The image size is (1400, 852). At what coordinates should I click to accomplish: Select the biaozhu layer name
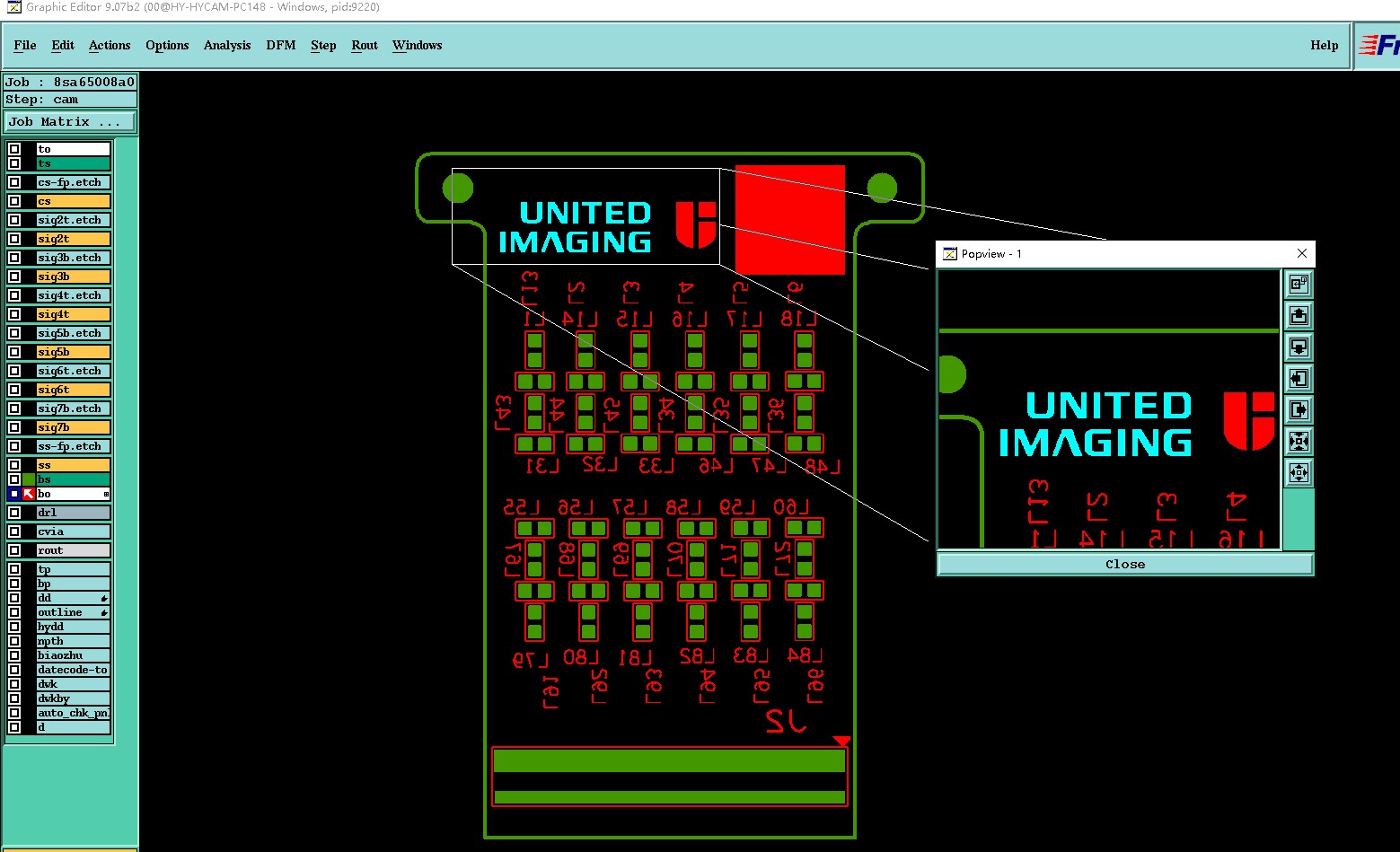click(74, 655)
